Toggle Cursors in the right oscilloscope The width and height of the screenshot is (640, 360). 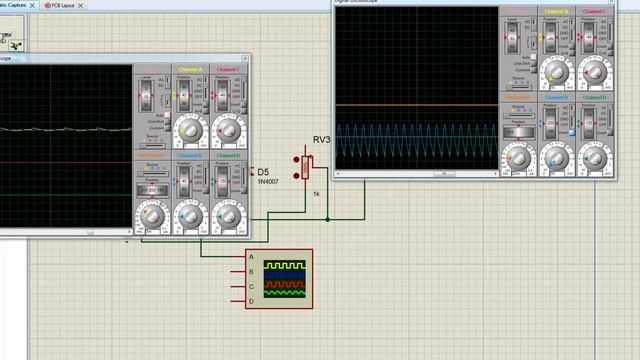(x=533, y=70)
